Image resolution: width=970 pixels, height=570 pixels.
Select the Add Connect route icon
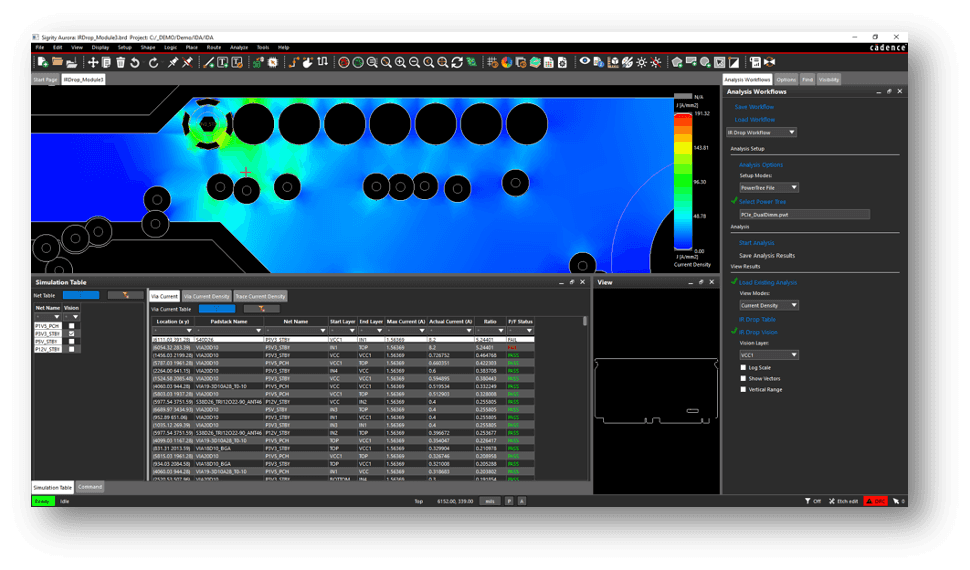tap(293, 63)
